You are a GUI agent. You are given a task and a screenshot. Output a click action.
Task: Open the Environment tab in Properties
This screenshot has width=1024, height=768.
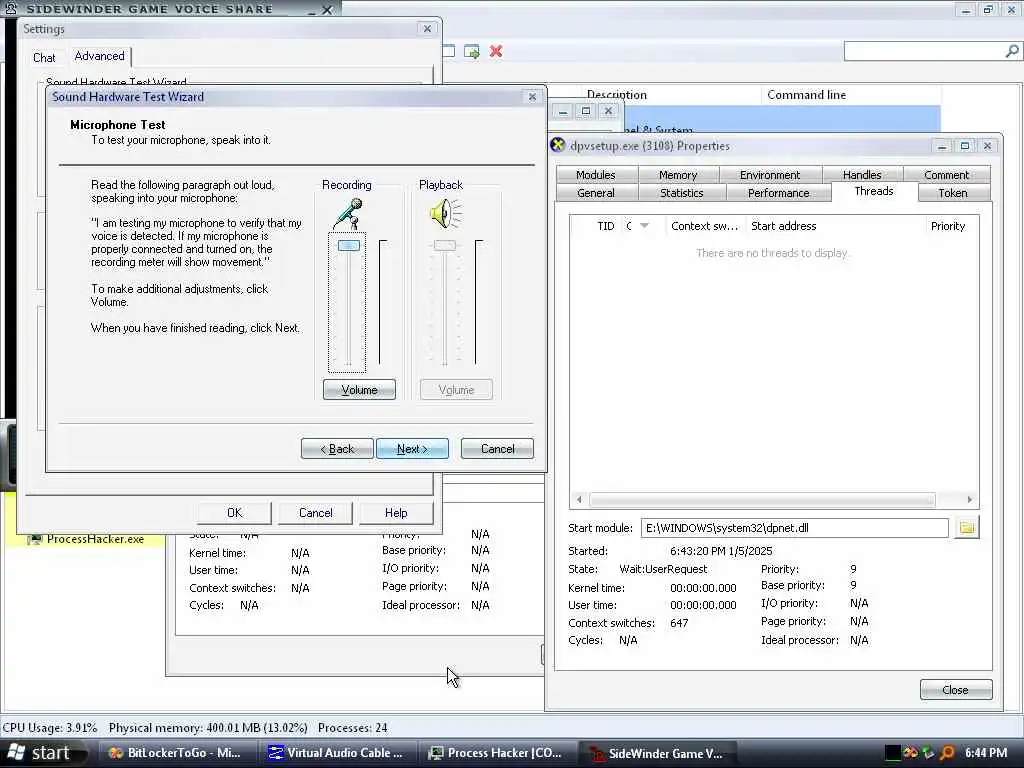pyautogui.click(x=770, y=175)
